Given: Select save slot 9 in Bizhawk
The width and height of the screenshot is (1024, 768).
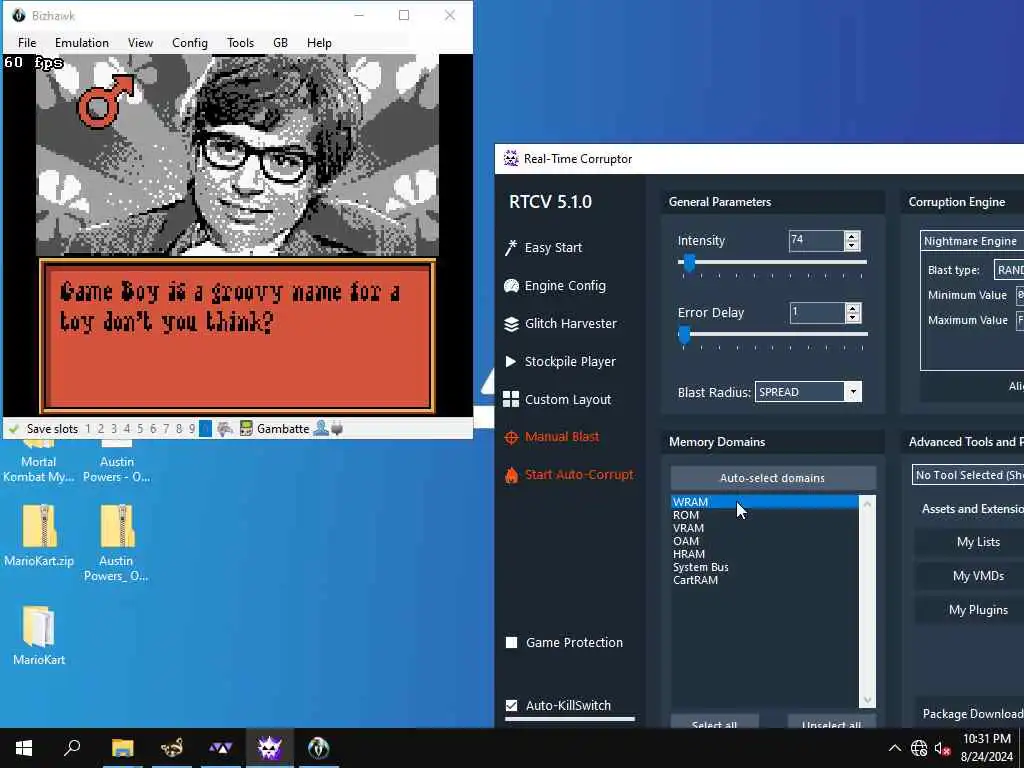Looking at the screenshot, I should [191, 429].
